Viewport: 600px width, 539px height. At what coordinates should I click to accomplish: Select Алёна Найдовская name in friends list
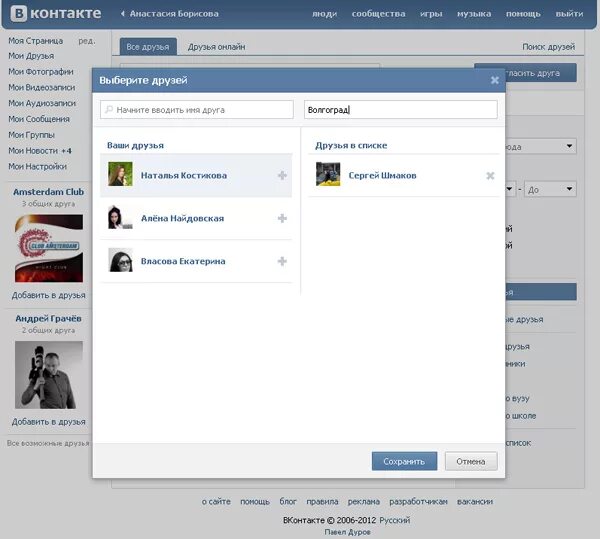pos(182,218)
